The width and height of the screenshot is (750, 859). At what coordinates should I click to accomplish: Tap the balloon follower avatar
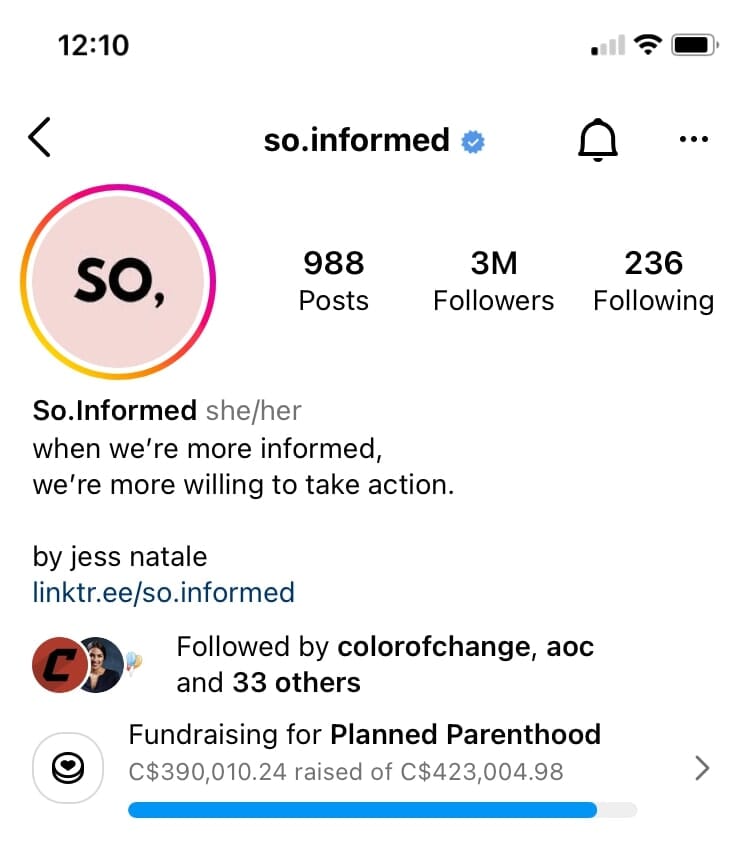pyautogui.click(x=134, y=663)
